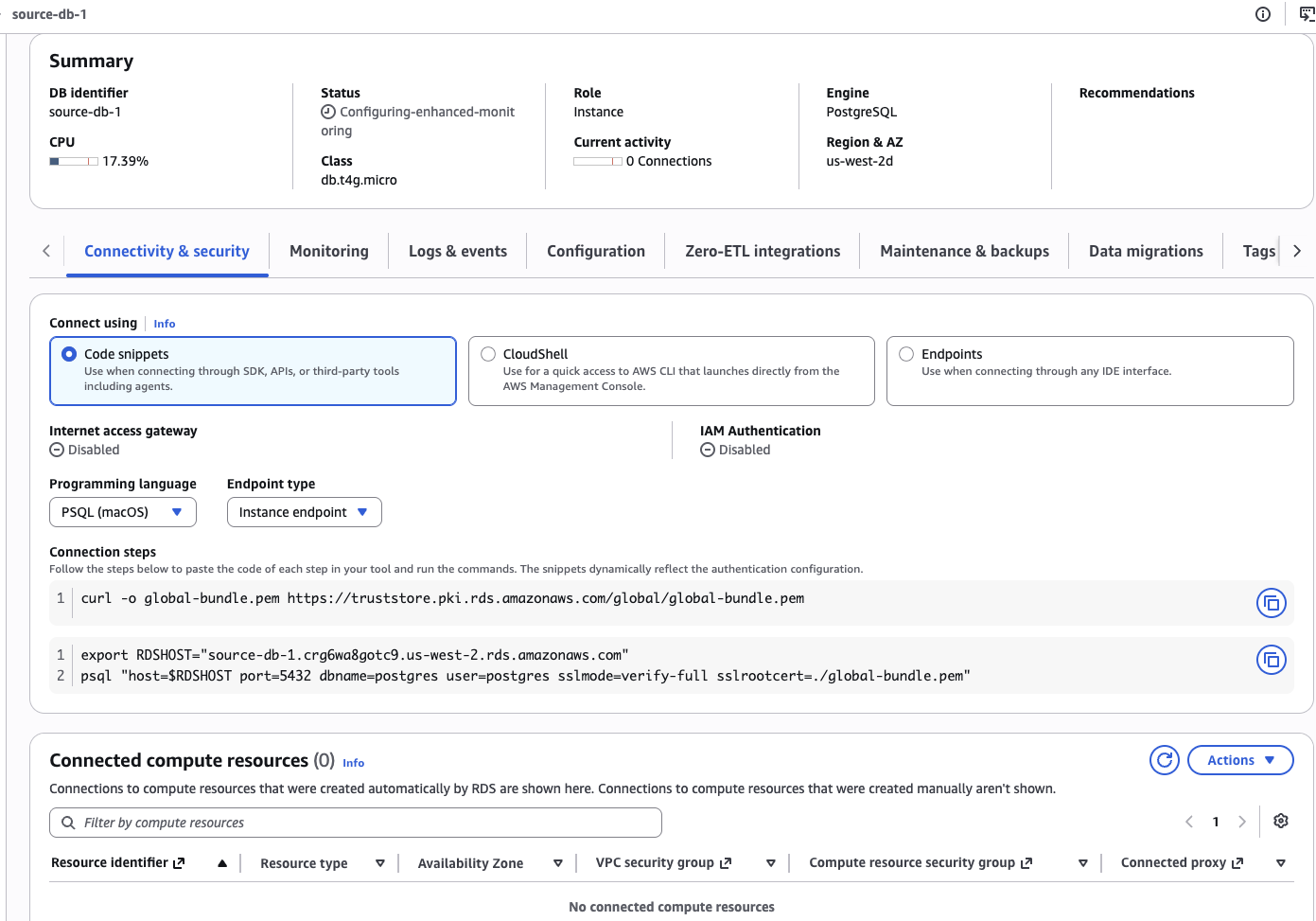Screen dimensions: 1316x921
Task: Click the source-db-1 page title
Action: tap(49, 14)
